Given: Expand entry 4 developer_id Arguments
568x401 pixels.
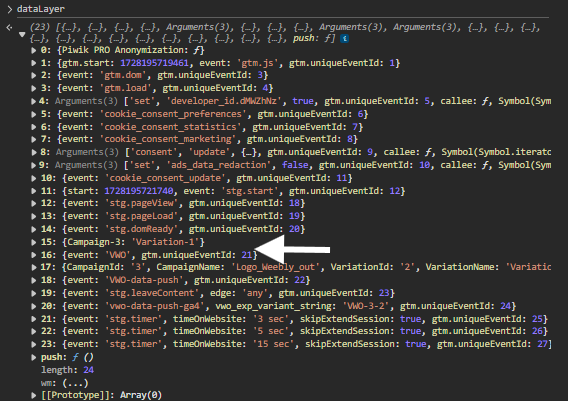Looking at the screenshot, I should click(34, 101).
